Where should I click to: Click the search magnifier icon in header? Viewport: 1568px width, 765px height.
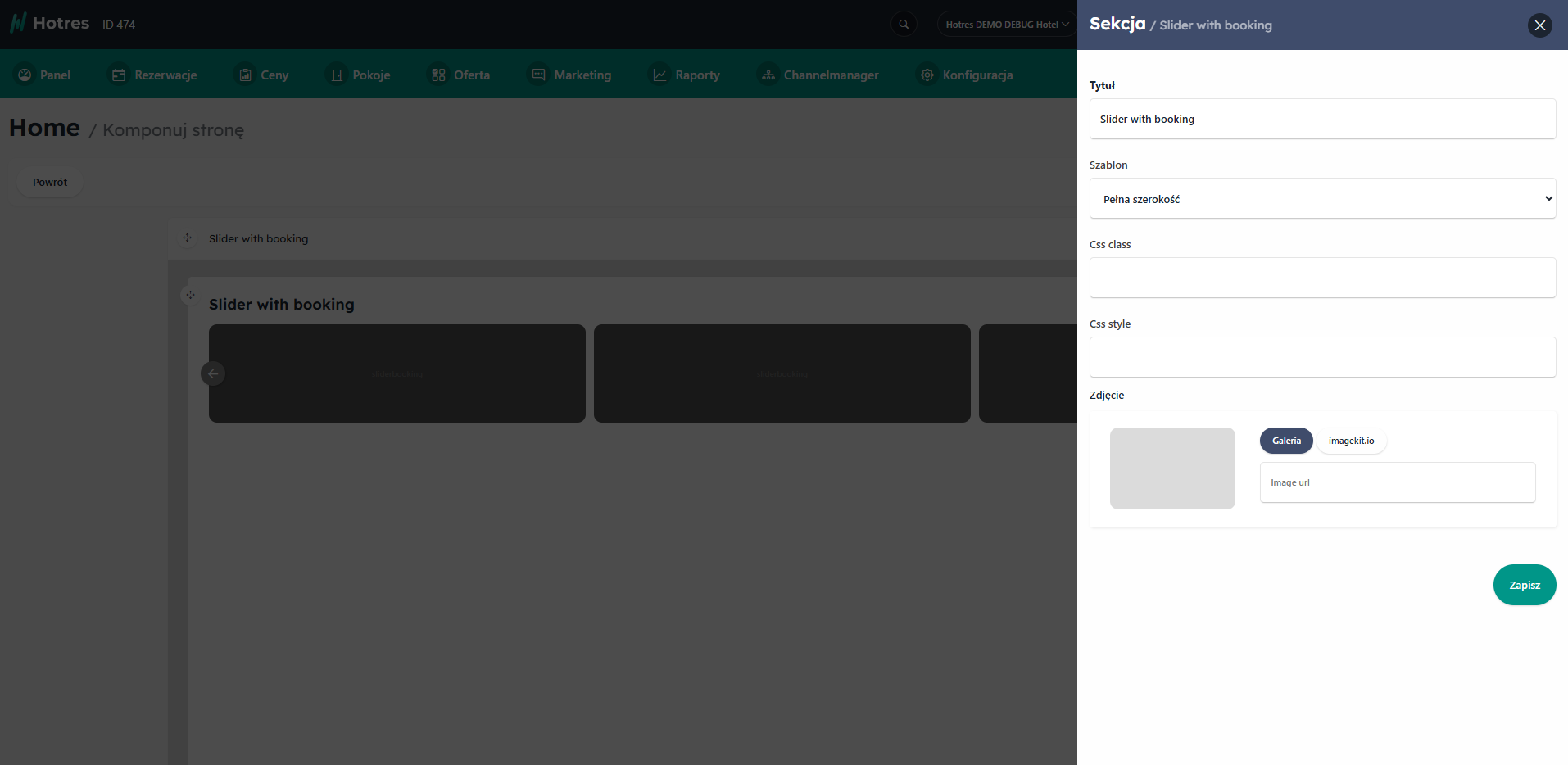pyautogui.click(x=904, y=25)
